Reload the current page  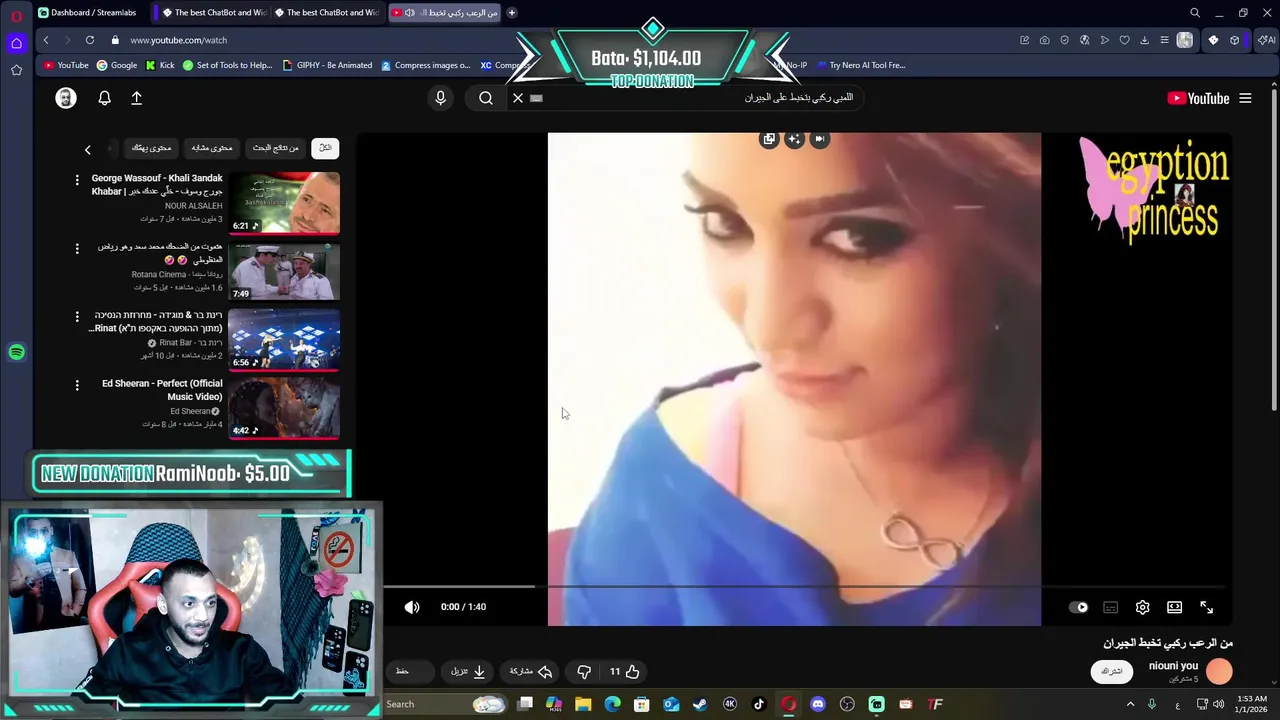click(x=90, y=40)
